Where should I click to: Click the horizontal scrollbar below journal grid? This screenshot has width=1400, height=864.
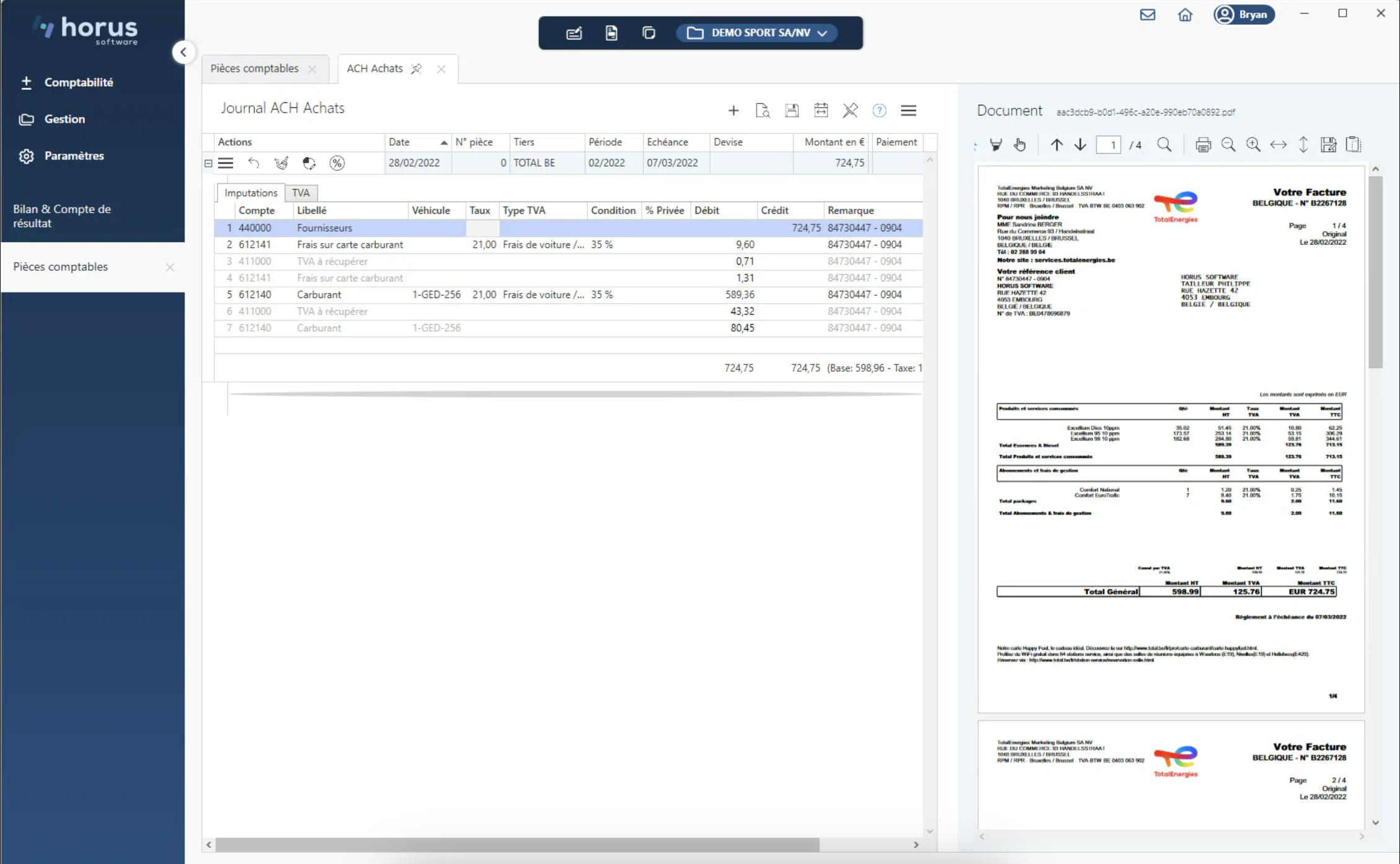coord(517,844)
